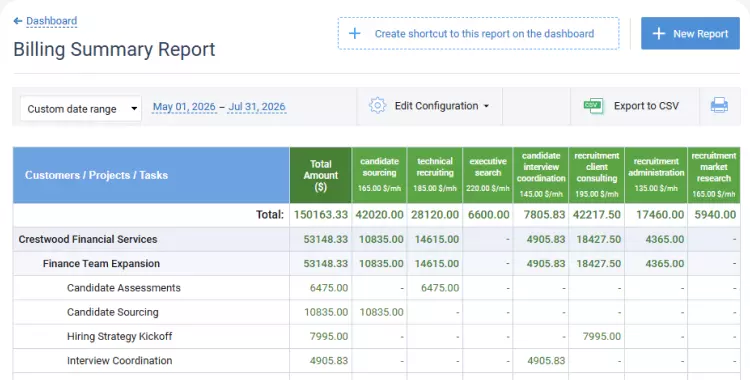
Task: Click the gear icon for configuration
Action: pos(377,106)
